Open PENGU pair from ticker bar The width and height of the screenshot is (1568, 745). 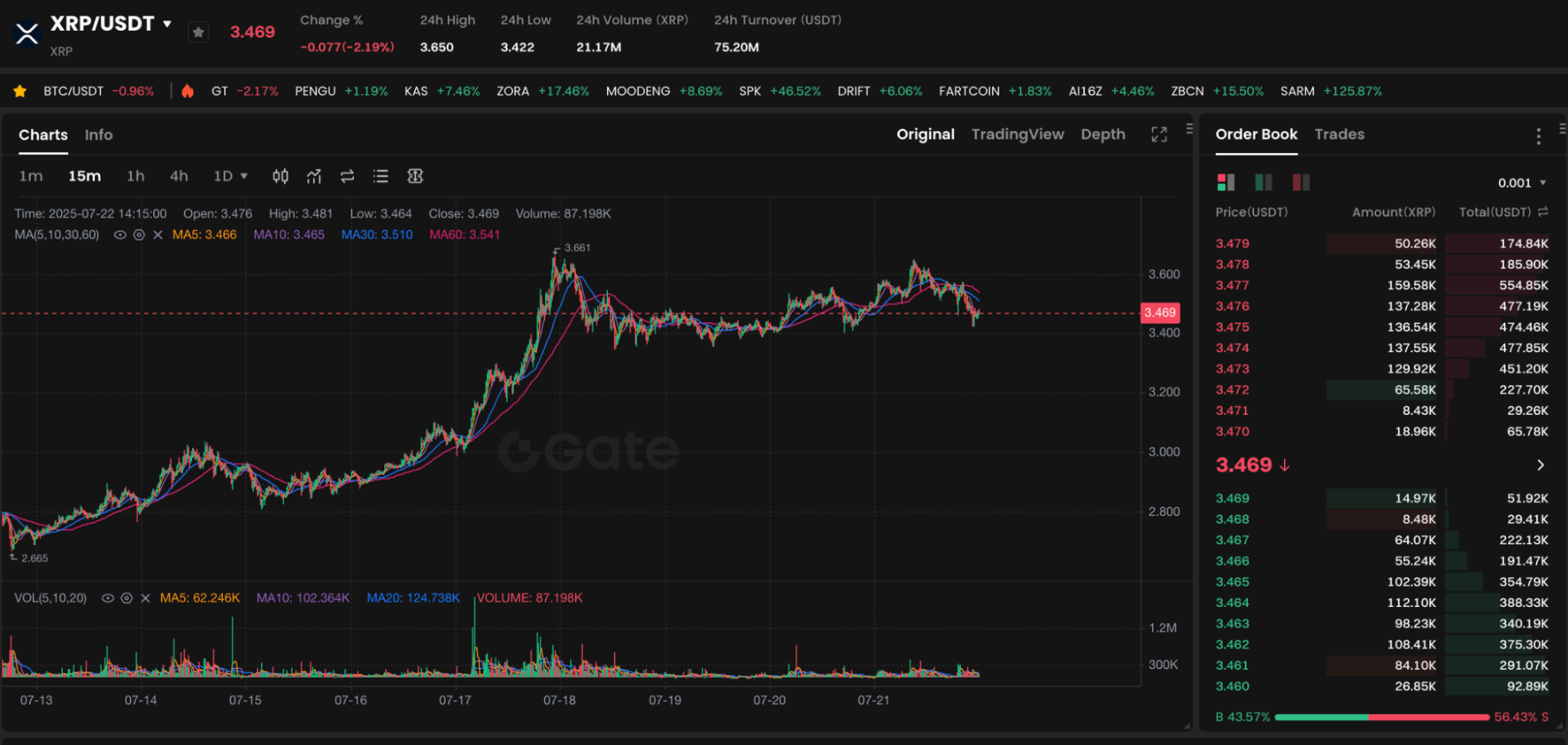click(341, 91)
